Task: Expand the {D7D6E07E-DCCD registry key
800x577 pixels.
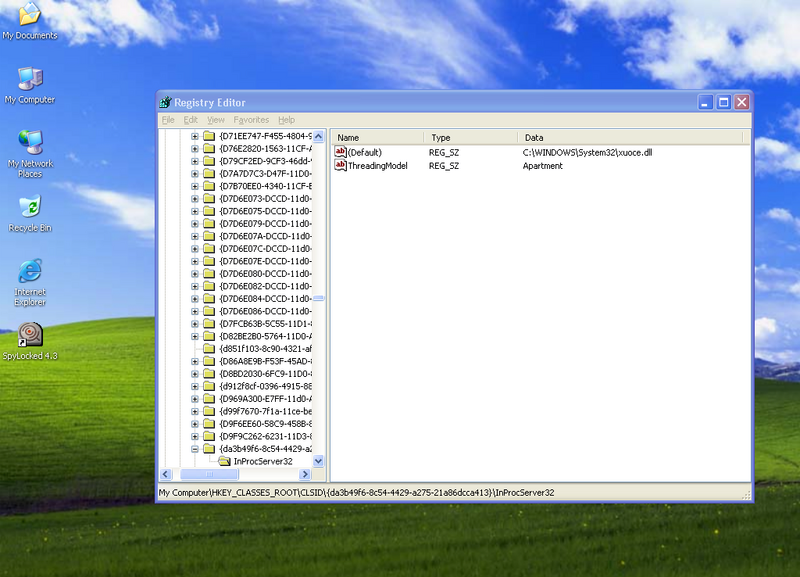Action: pos(195,261)
